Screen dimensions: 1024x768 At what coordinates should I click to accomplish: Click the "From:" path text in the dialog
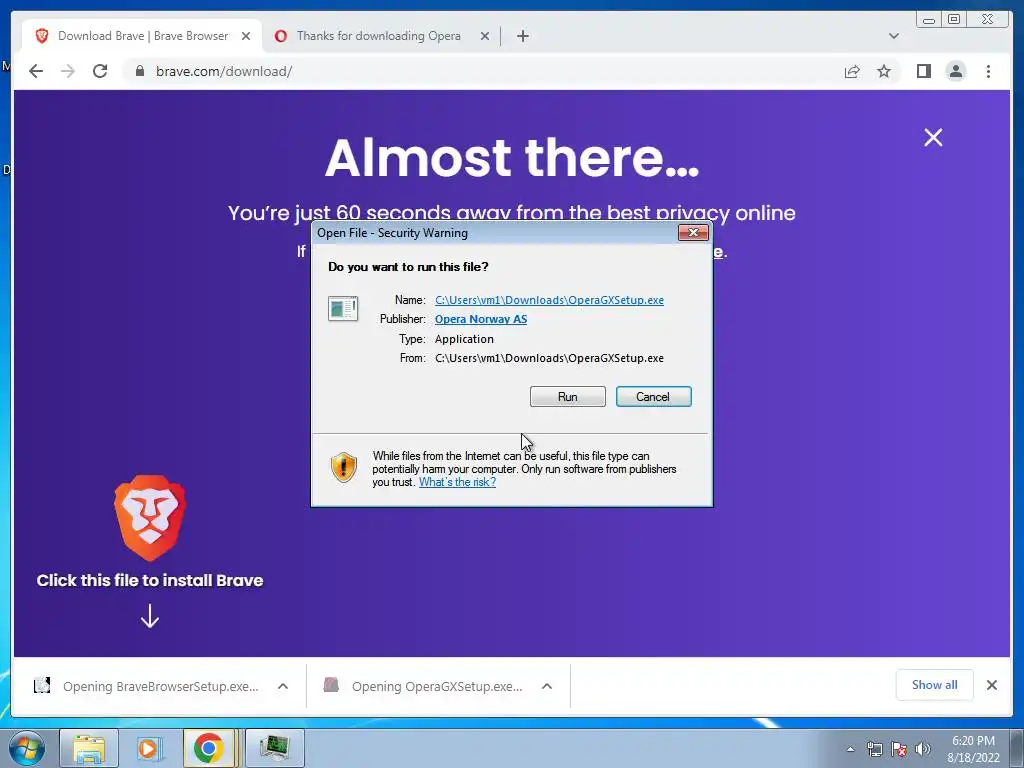[549, 358]
